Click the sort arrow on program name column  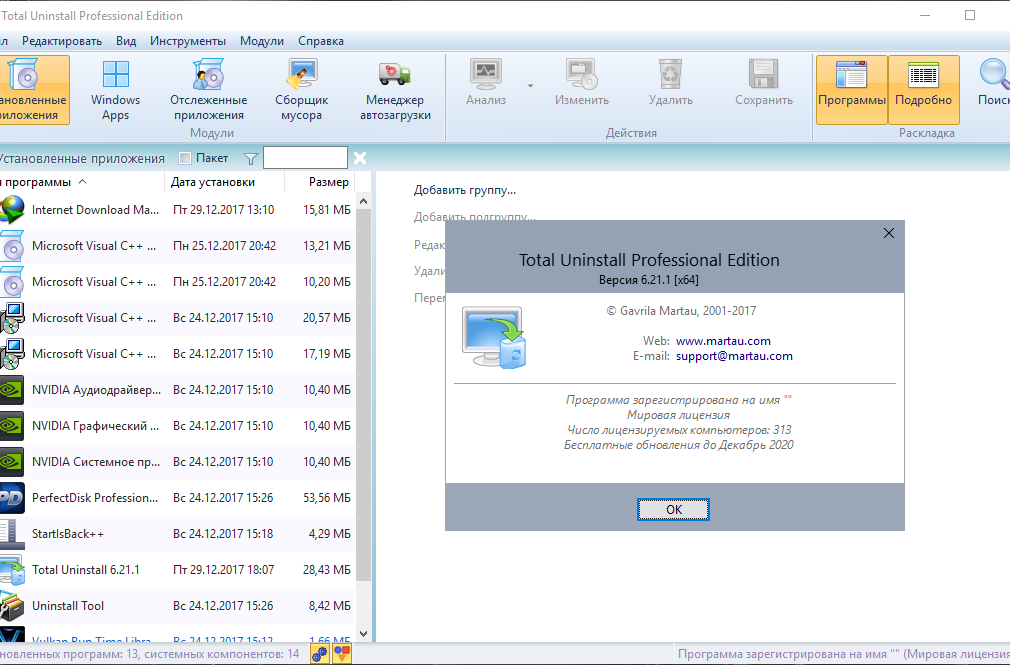coord(82,182)
